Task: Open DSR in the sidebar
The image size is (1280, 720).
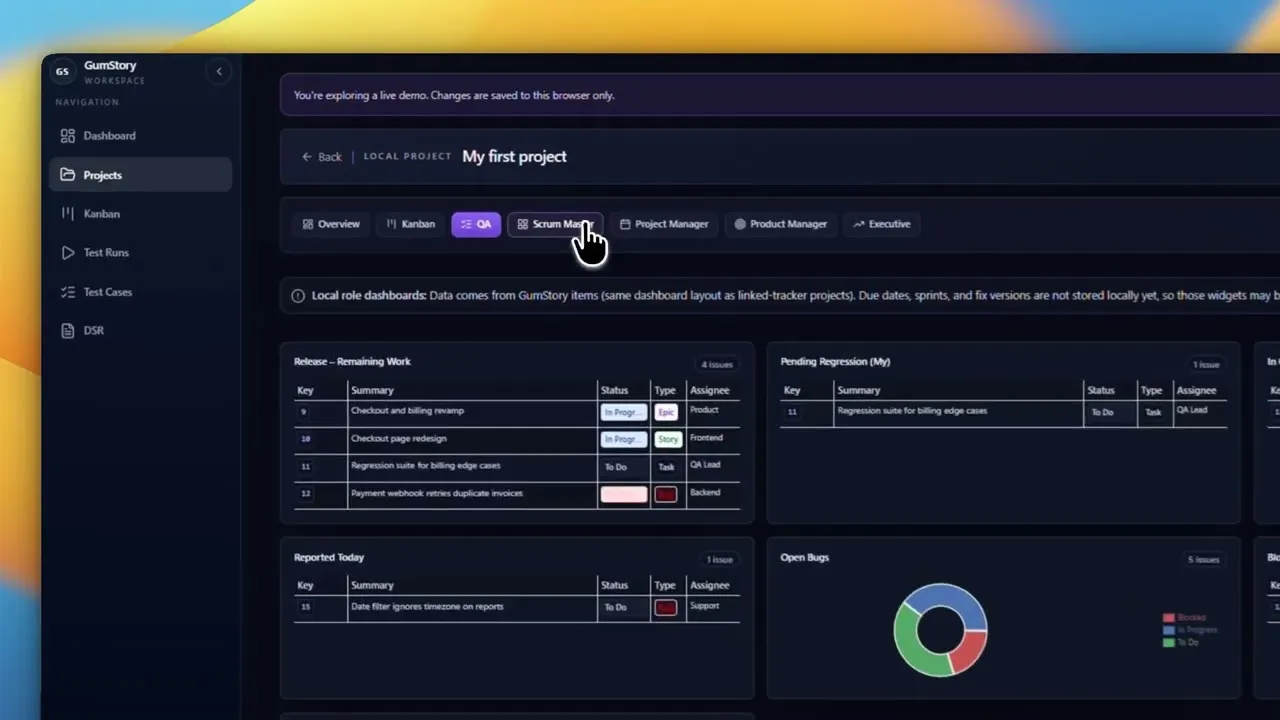Action: pos(140,331)
